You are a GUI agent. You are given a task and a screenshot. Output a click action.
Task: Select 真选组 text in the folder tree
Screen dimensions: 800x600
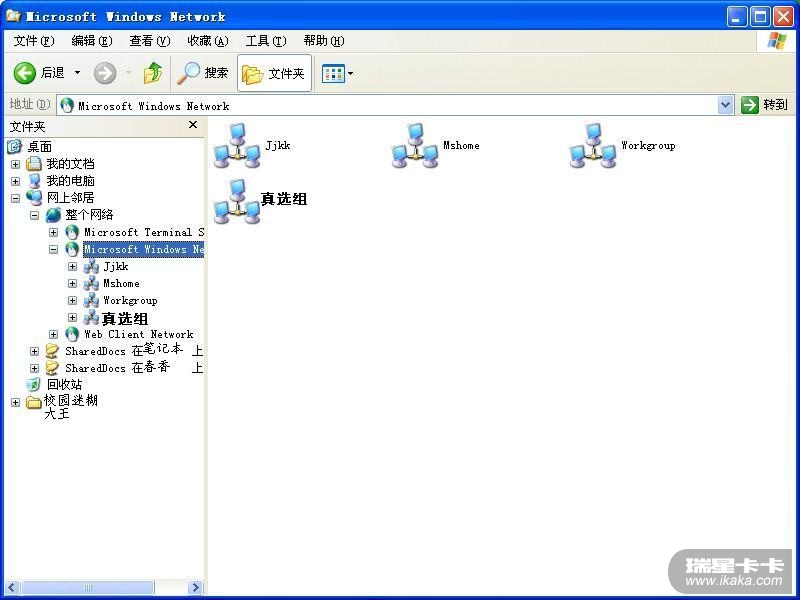[125, 319]
